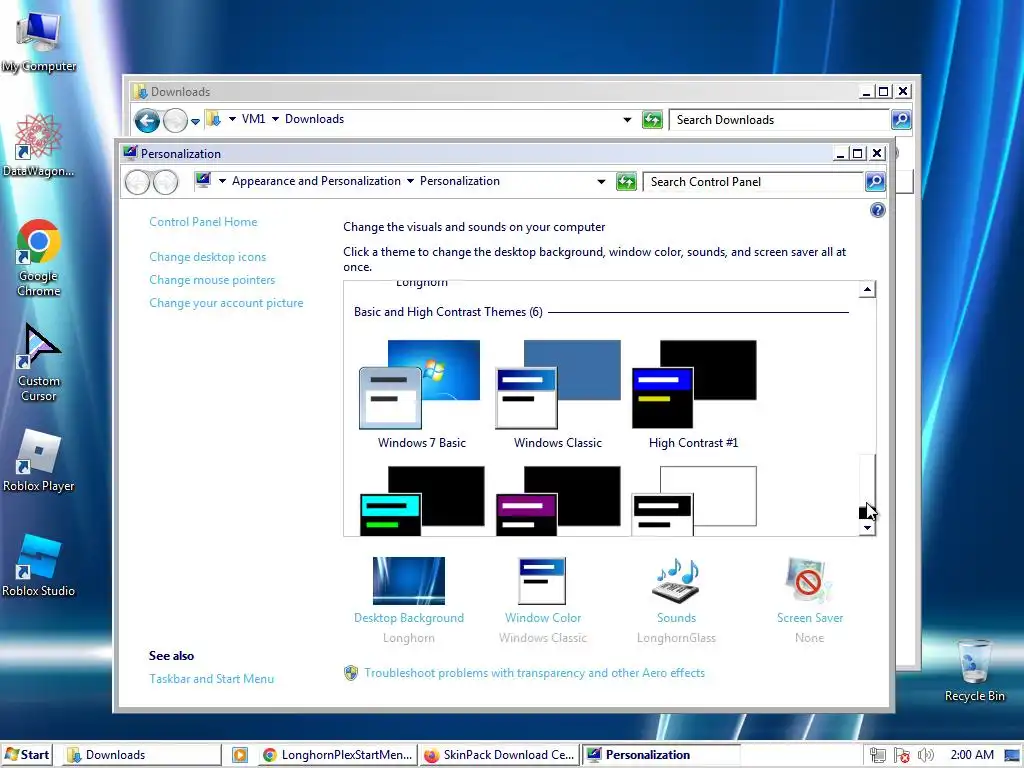Click Search Control Panel magnifier button
This screenshot has width=1024, height=768.
click(875, 182)
